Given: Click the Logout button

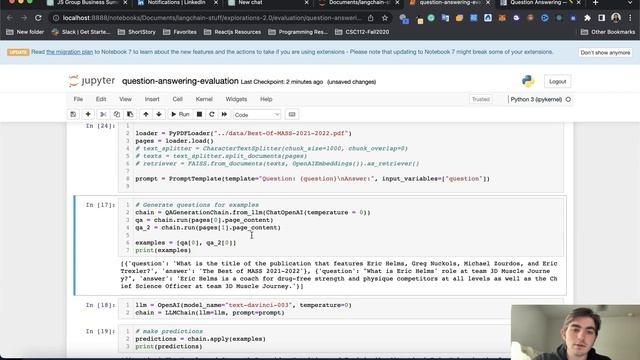Looking at the screenshot, I should [x=557, y=82].
